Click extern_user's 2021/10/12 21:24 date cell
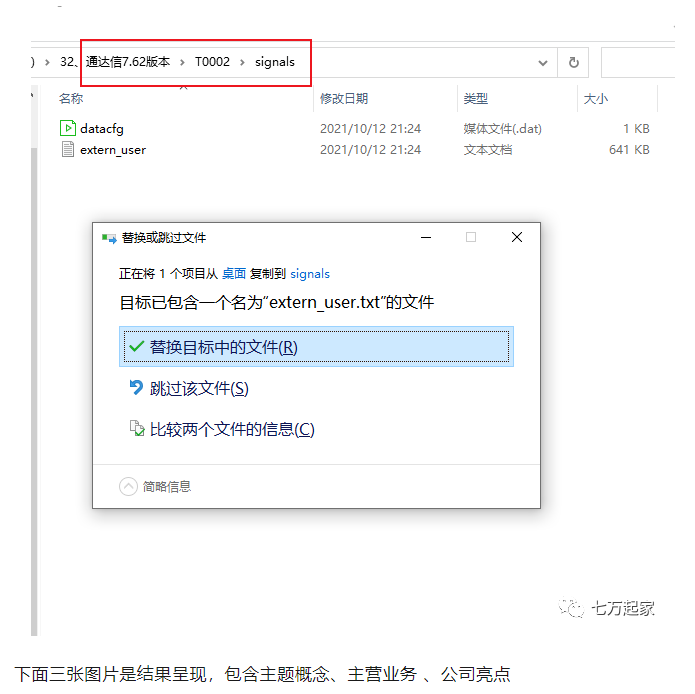This screenshot has width=695, height=694. (371, 150)
